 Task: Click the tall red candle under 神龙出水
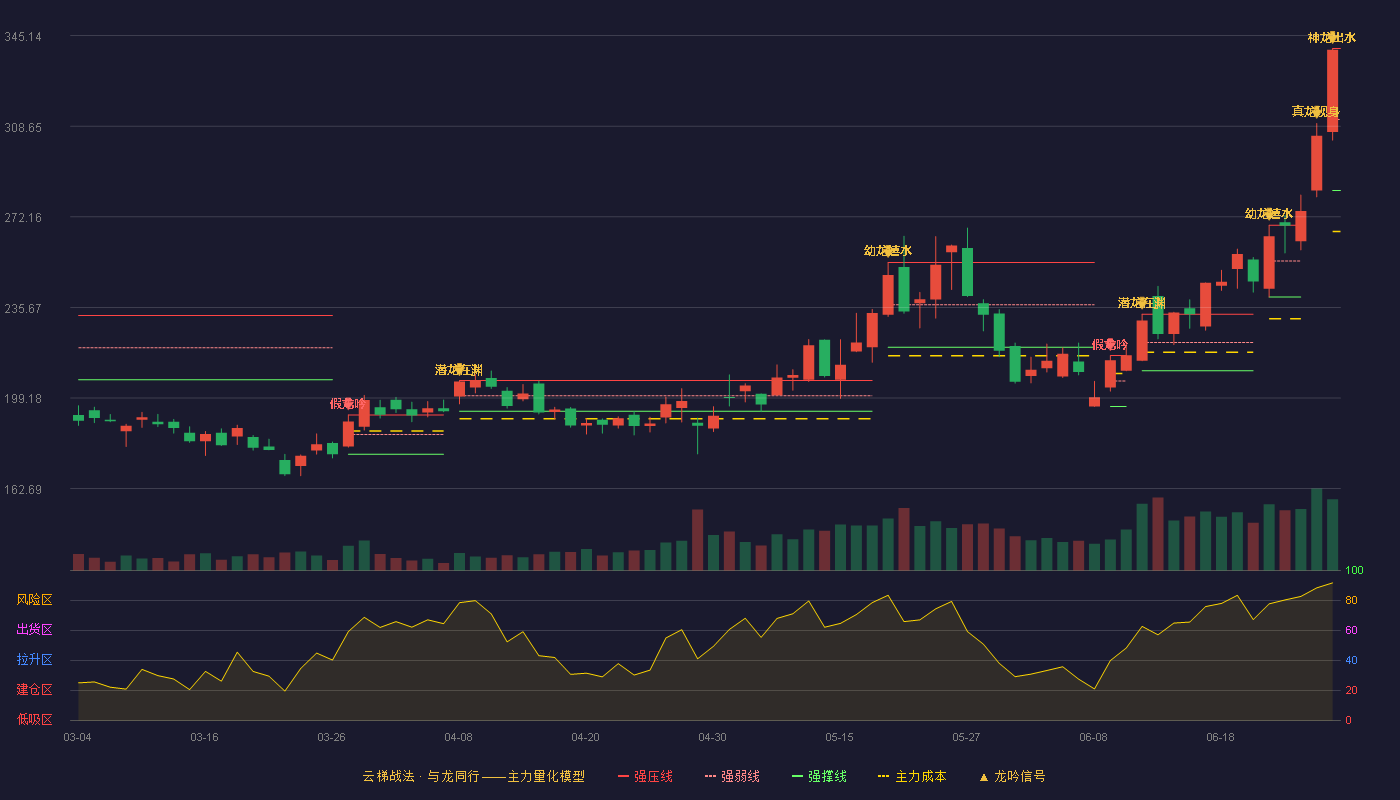coord(1332,90)
